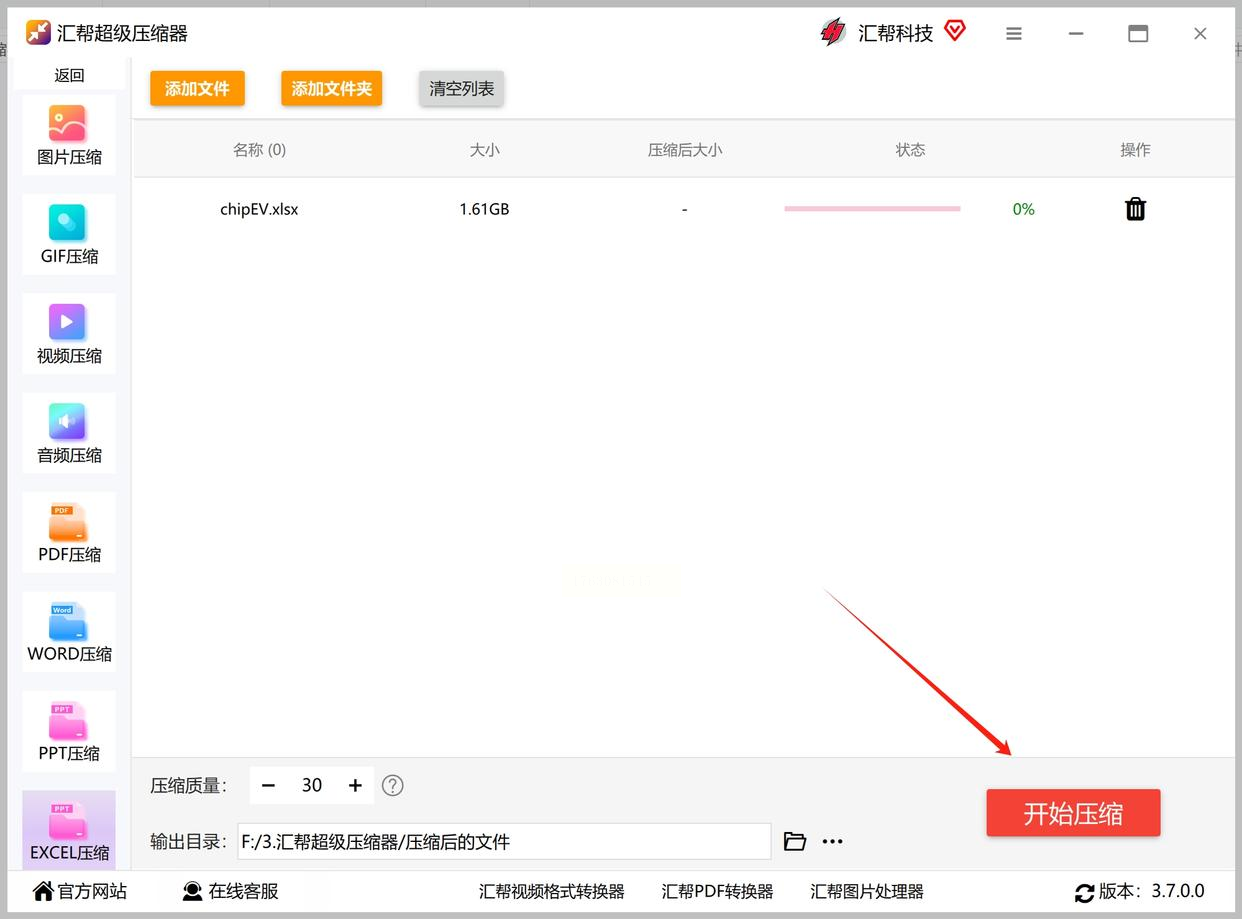The height and width of the screenshot is (919, 1242).
Task: Close the 汇帮超级压缩器 window
Action: [1200, 33]
